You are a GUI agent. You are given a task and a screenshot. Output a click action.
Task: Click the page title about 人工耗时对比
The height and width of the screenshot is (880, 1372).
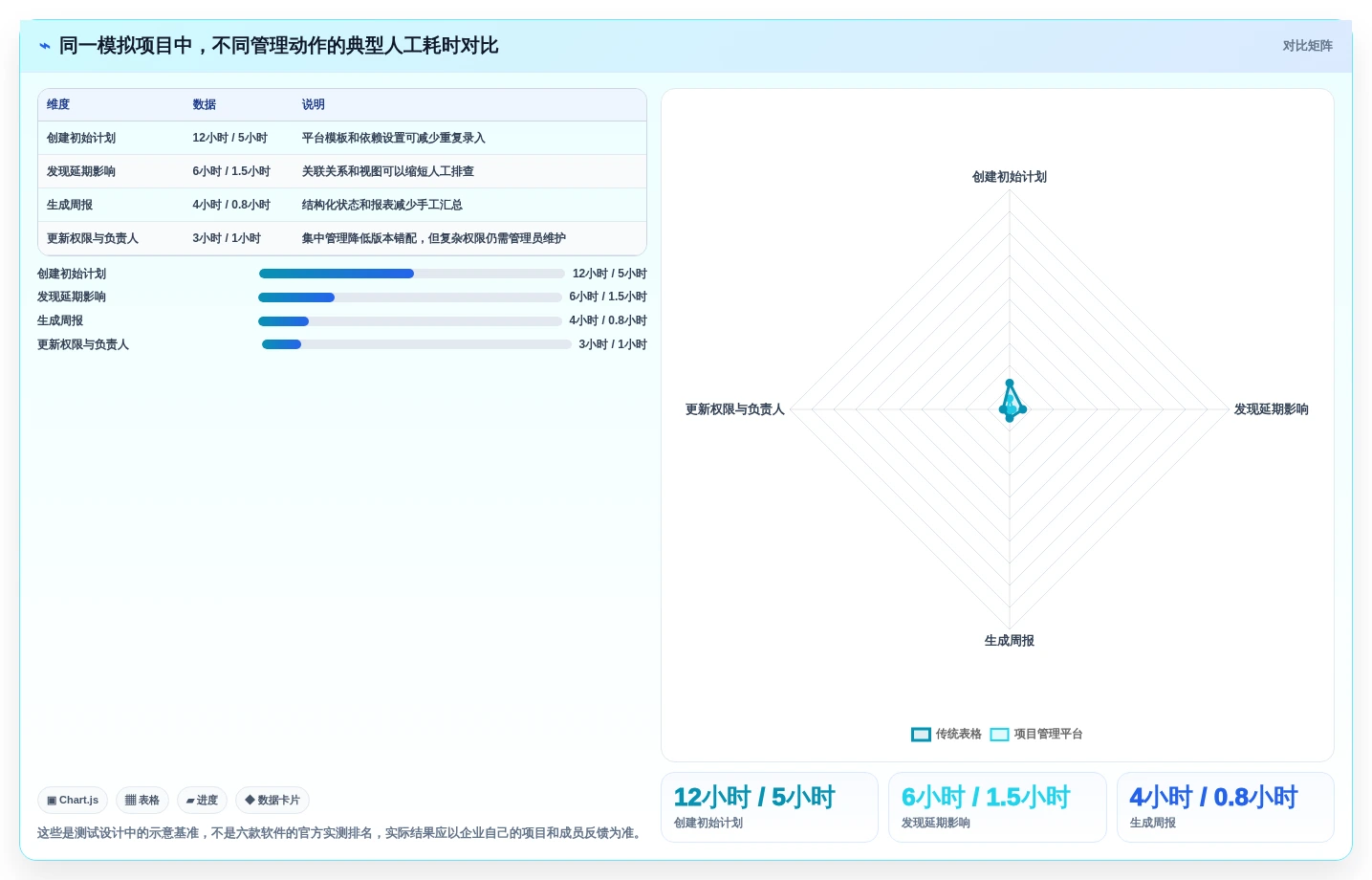[x=278, y=46]
